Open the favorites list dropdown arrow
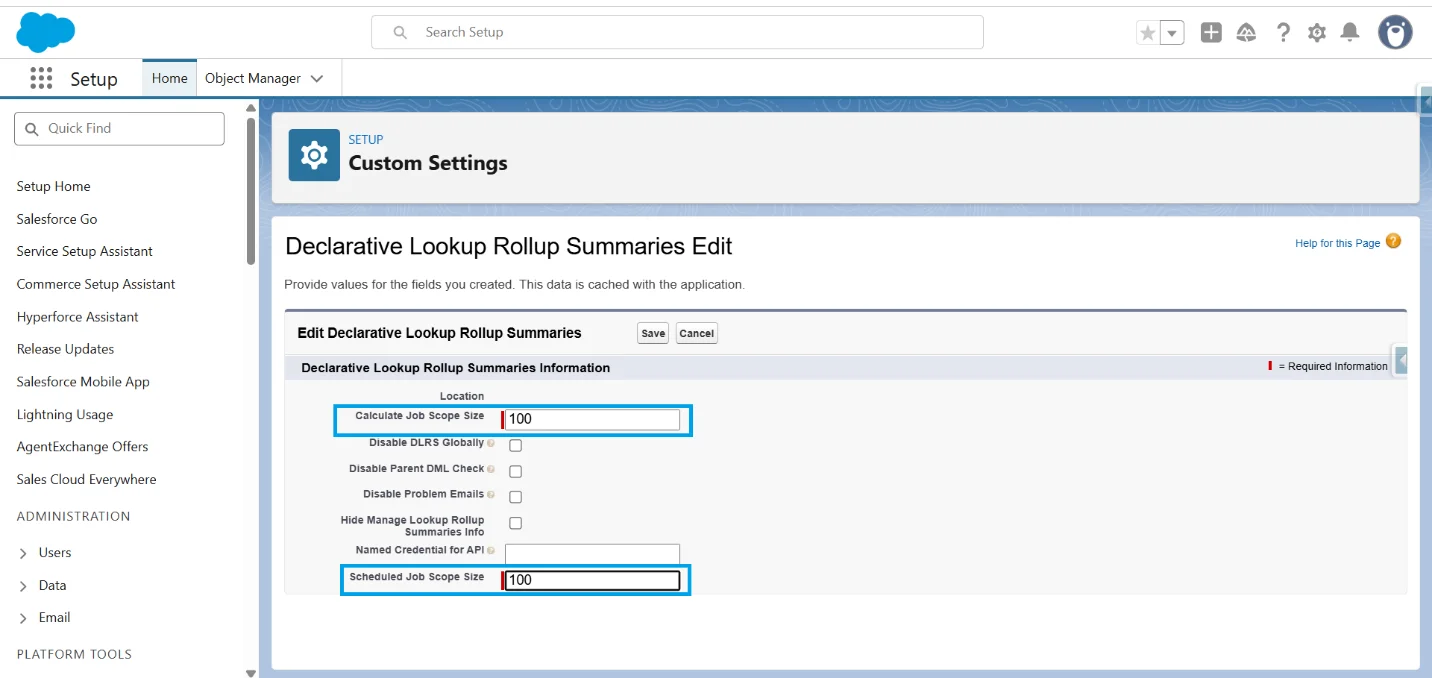The height and width of the screenshot is (678, 1432). click(1173, 33)
